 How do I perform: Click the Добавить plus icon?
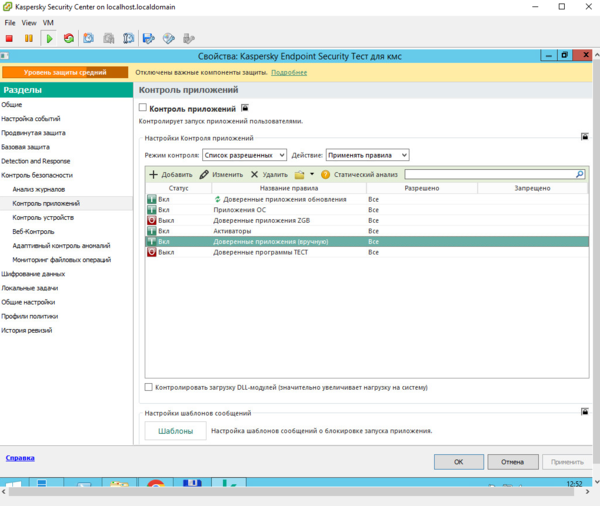[x=153, y=174]
